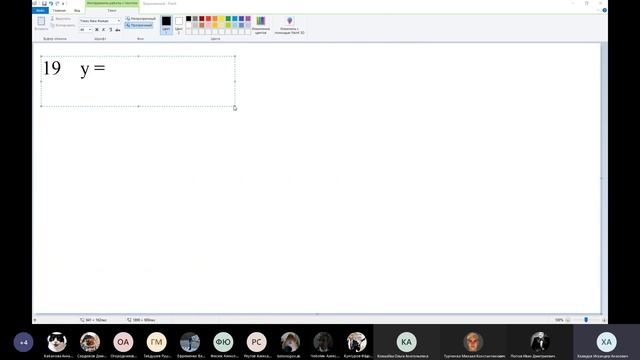Pick the black palette swatch
Image resolution: width=640 pixels, height=360 pixels.
coord(189,18)
